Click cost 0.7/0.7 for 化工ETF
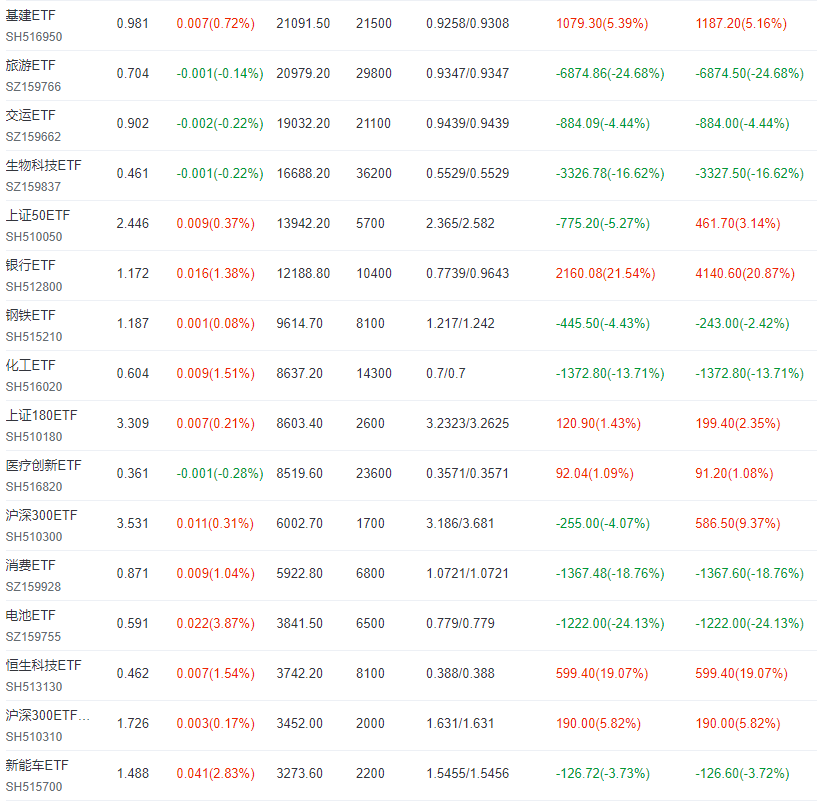Screen dimensions: 817x804 445,374
